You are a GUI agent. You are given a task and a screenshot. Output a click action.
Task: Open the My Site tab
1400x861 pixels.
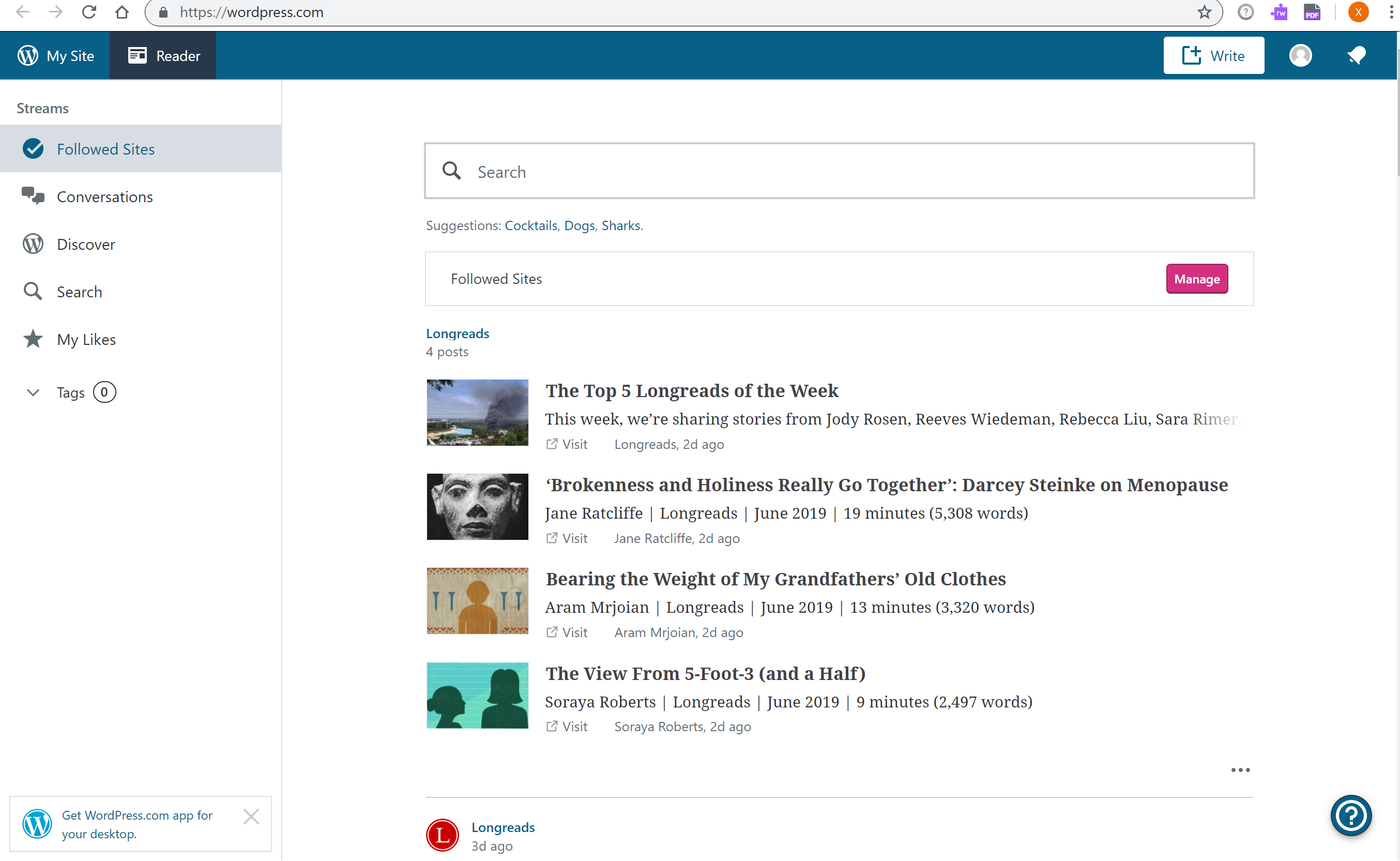pos(56,55)
